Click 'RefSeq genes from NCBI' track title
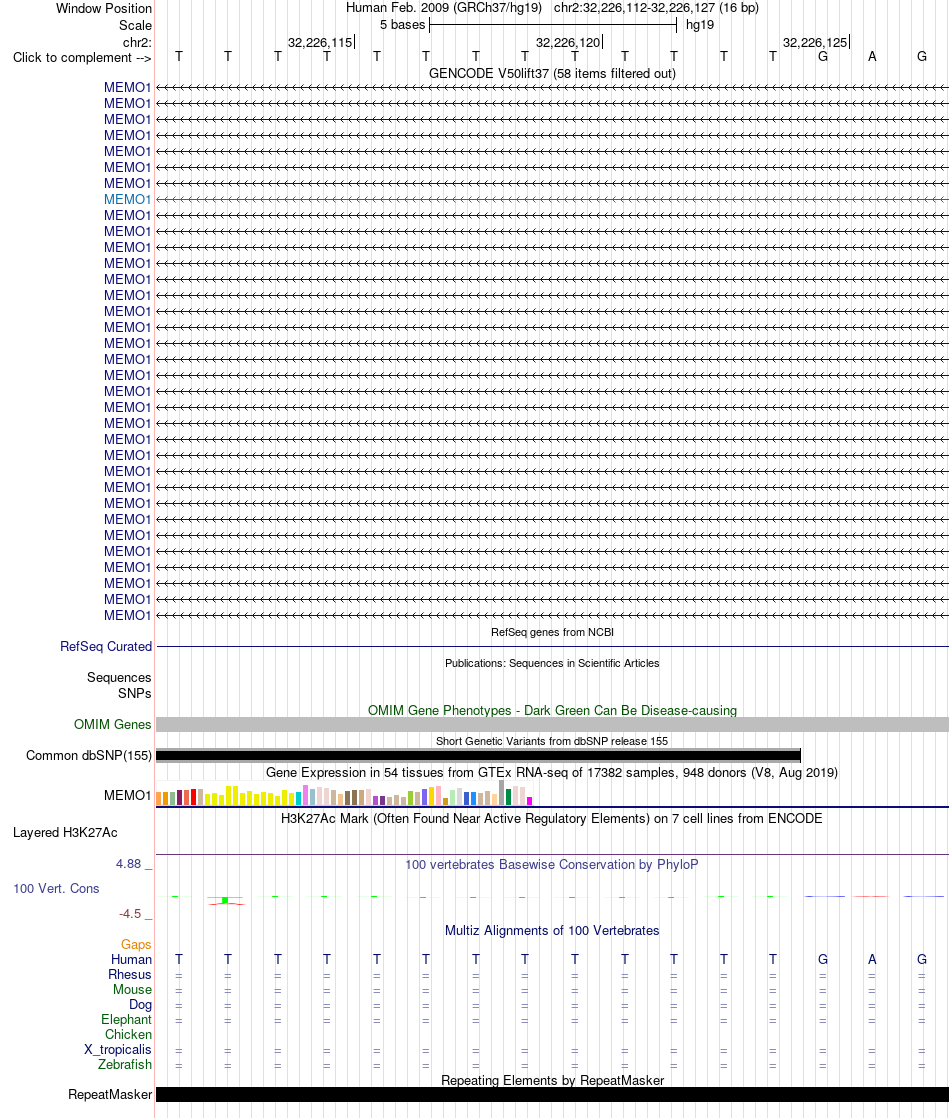This screenshot has height=1118, width=950. pos(552,632)
